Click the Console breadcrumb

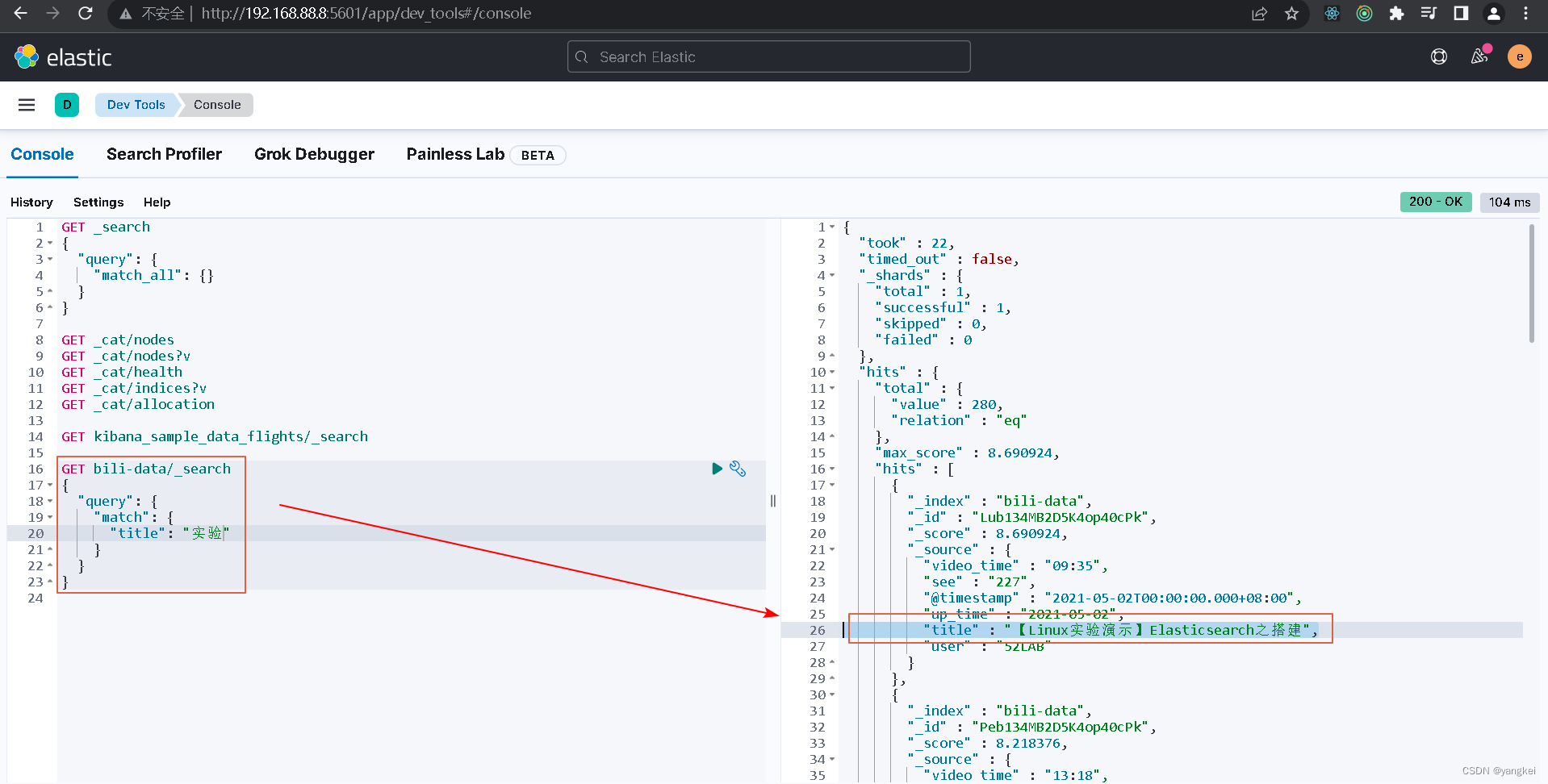click(217, 105)
